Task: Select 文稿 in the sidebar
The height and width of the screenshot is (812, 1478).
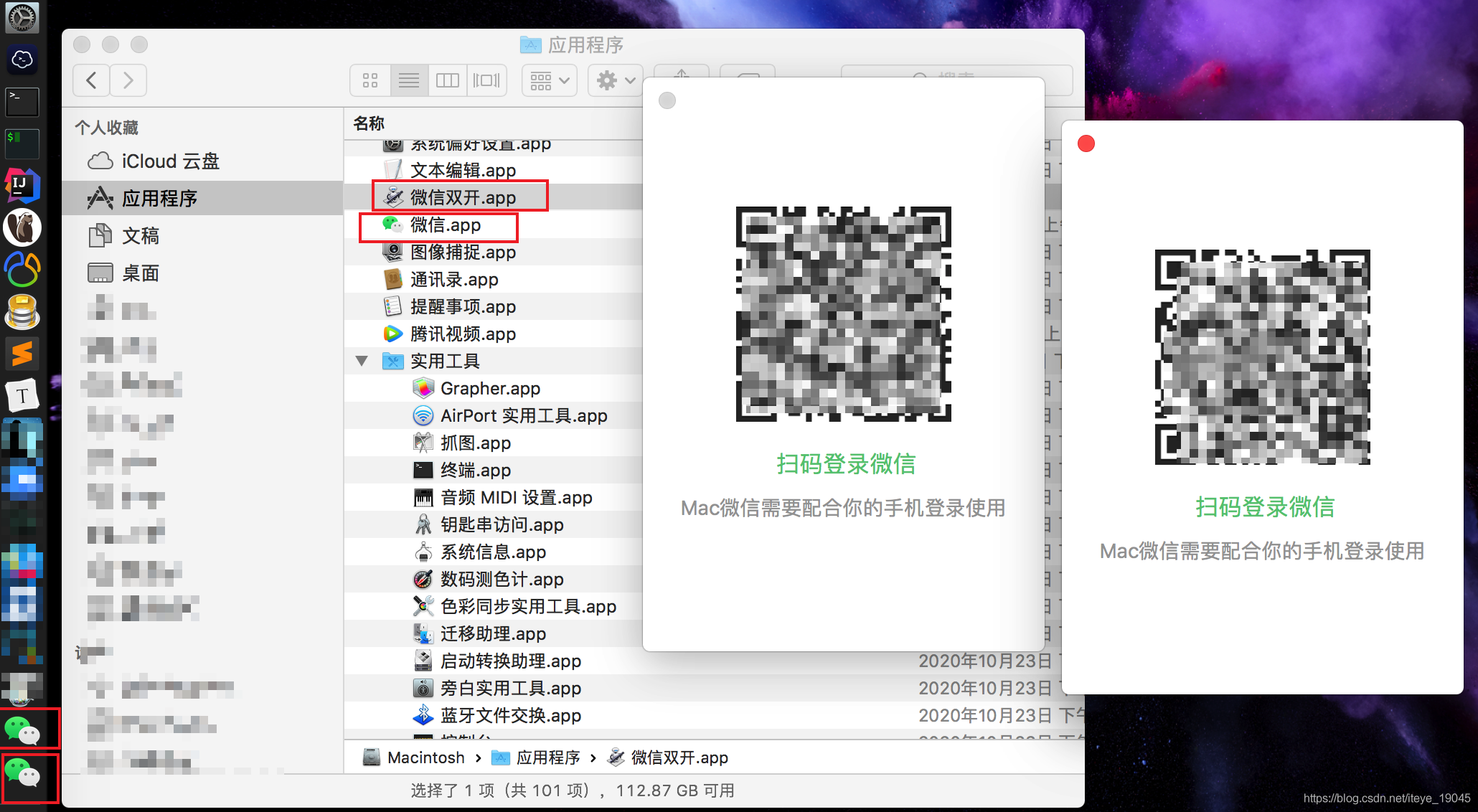Action: [x=203, y=235]
